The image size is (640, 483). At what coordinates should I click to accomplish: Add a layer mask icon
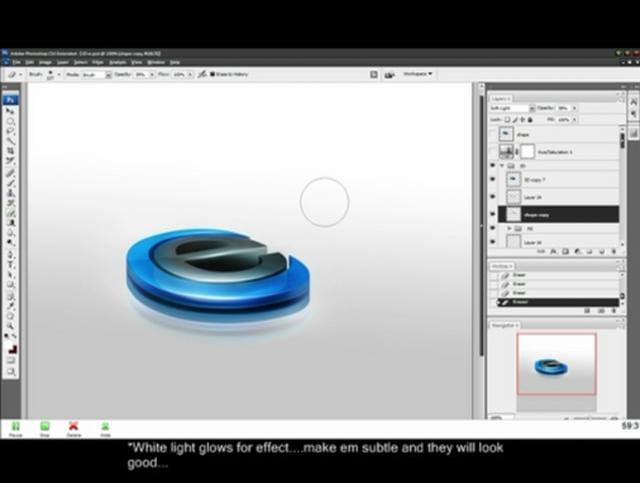pos(565,252)
